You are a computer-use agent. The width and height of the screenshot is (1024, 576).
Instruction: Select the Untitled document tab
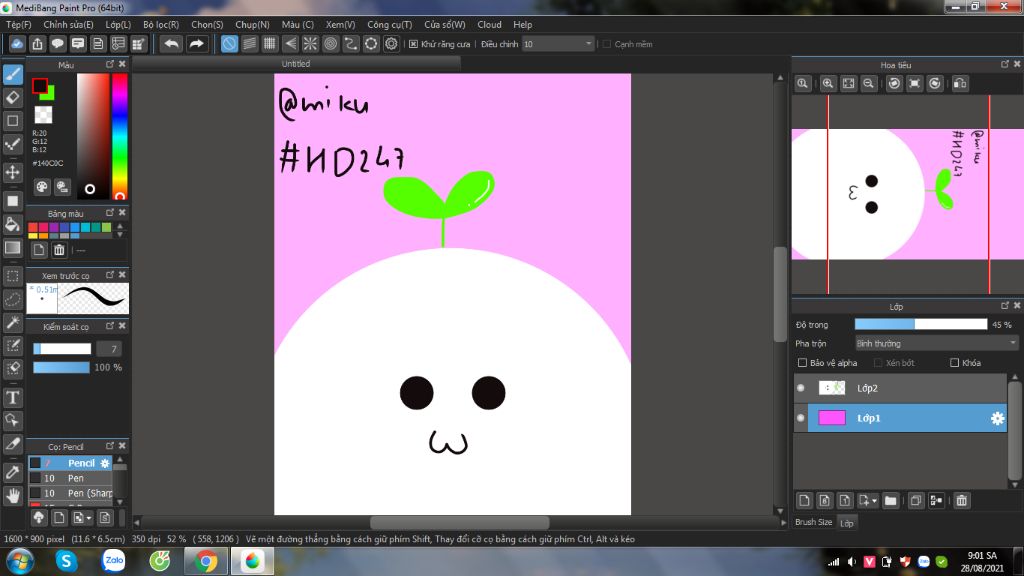click(296, 64)
